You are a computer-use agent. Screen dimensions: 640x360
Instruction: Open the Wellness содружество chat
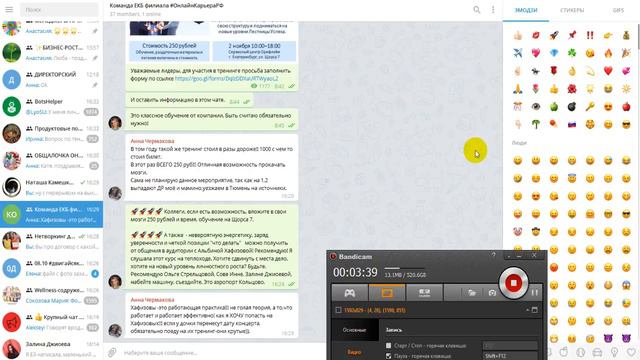click(51, 295)
